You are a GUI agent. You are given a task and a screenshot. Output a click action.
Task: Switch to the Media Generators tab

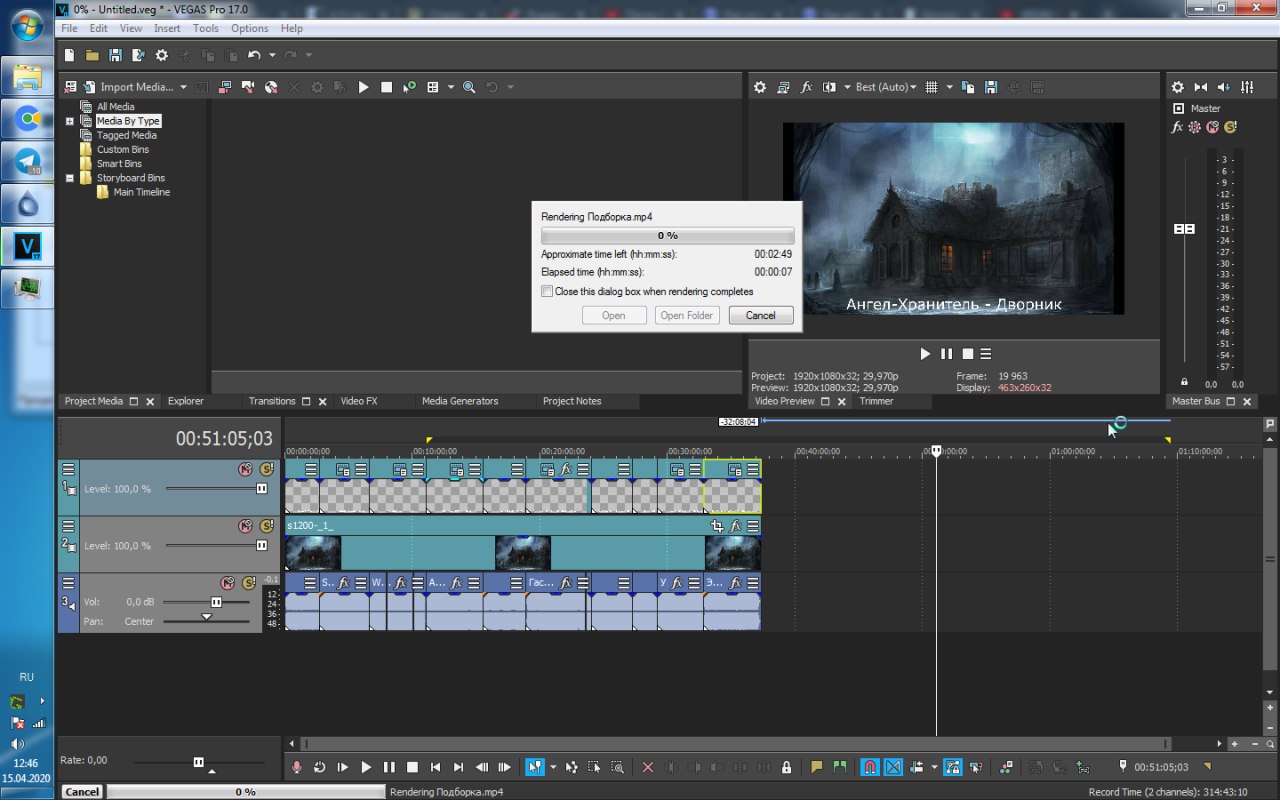point(460,401)
